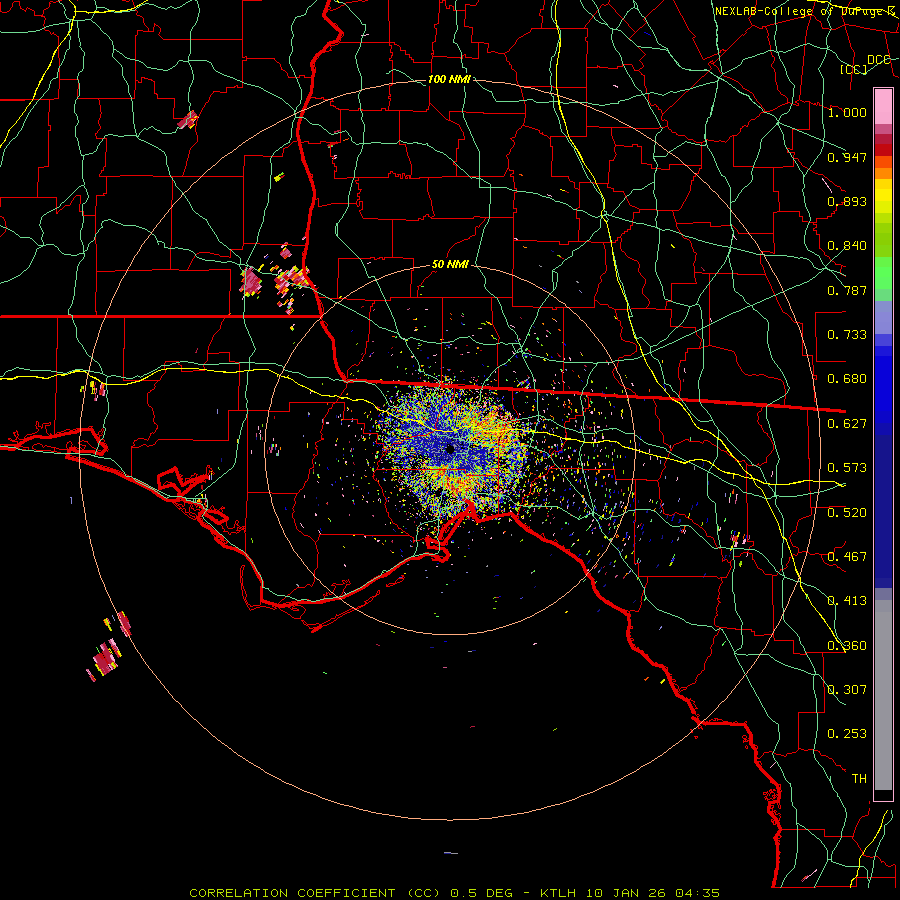Select the 0.360 scale value

click(847, 646)
